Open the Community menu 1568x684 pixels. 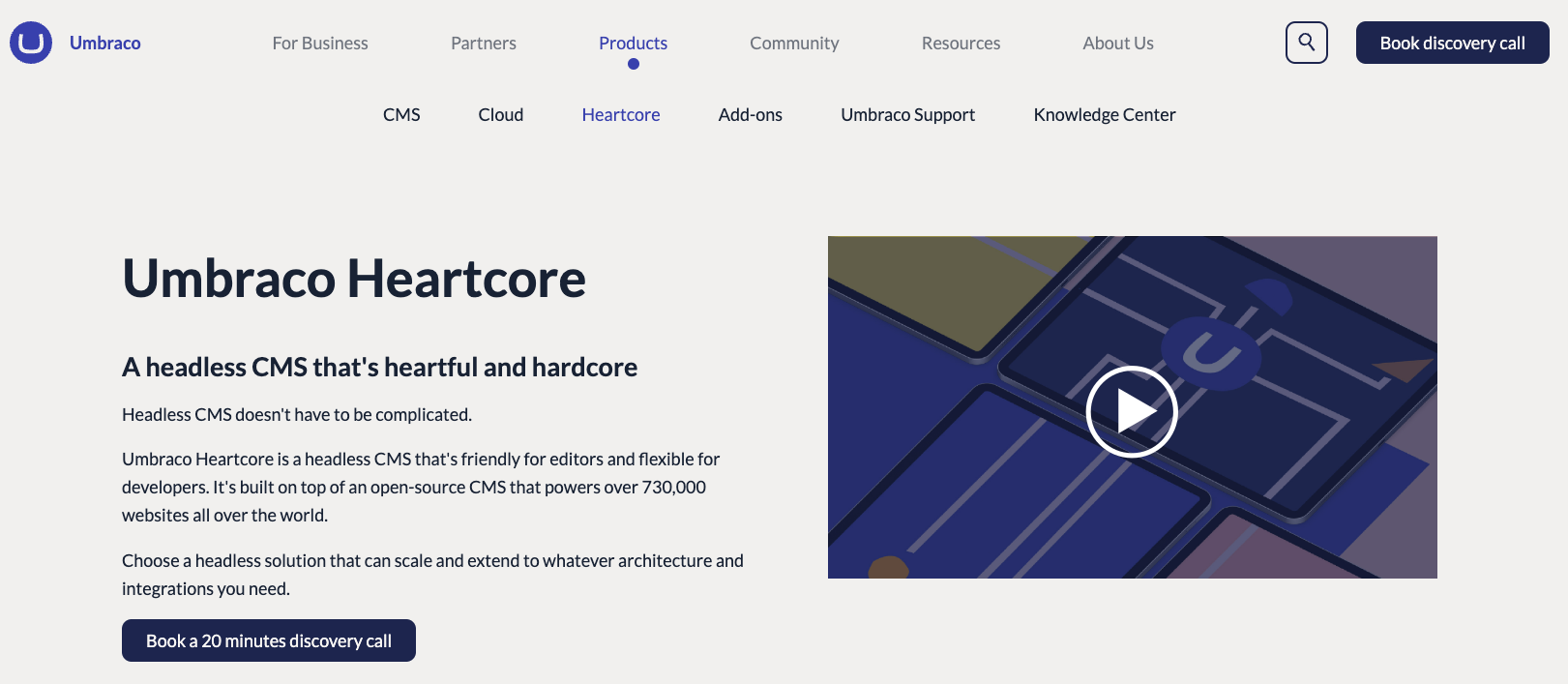click(x=794, y=43)
